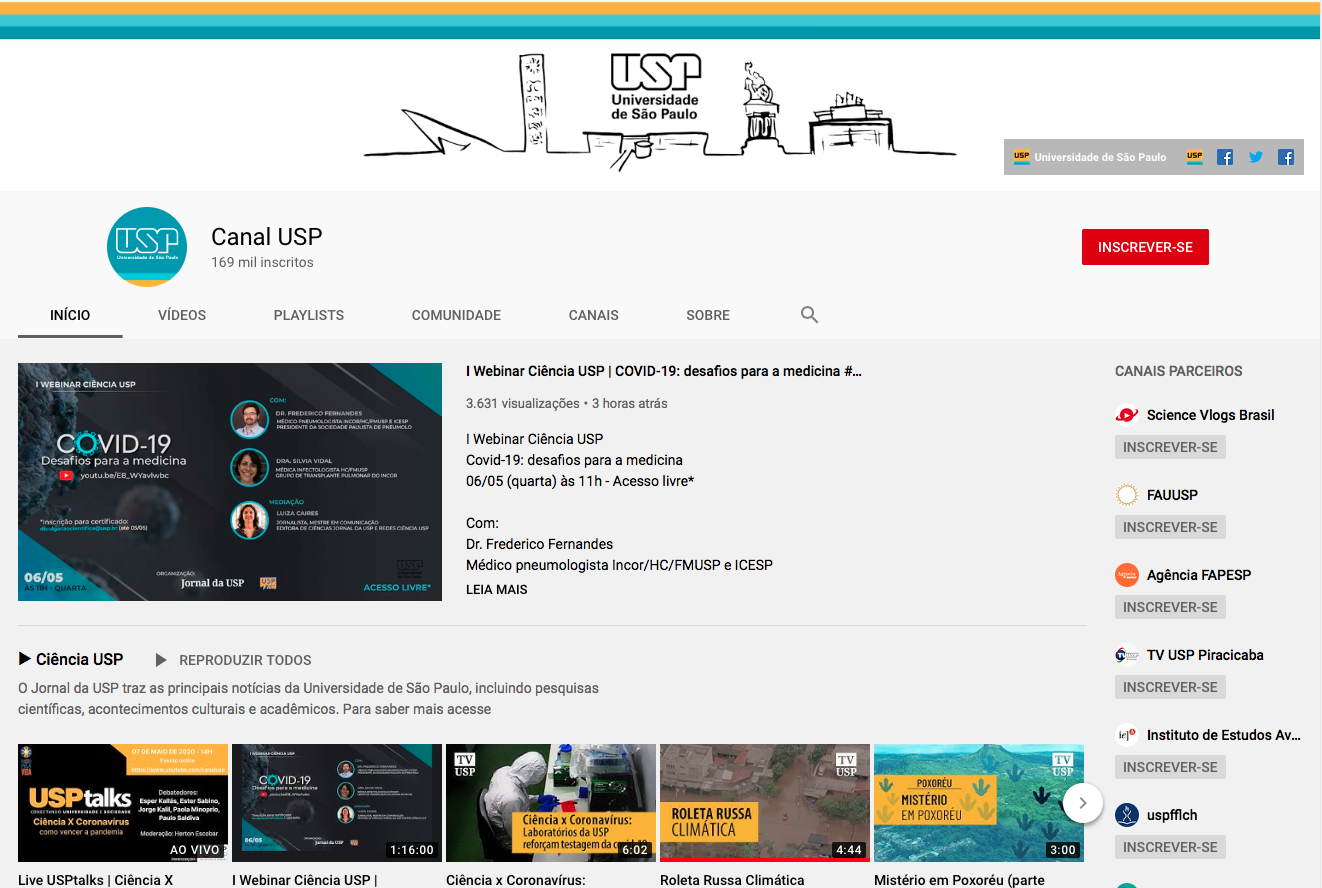Click the Instituto de Estudos Av... channel name

click(1224, 735)
